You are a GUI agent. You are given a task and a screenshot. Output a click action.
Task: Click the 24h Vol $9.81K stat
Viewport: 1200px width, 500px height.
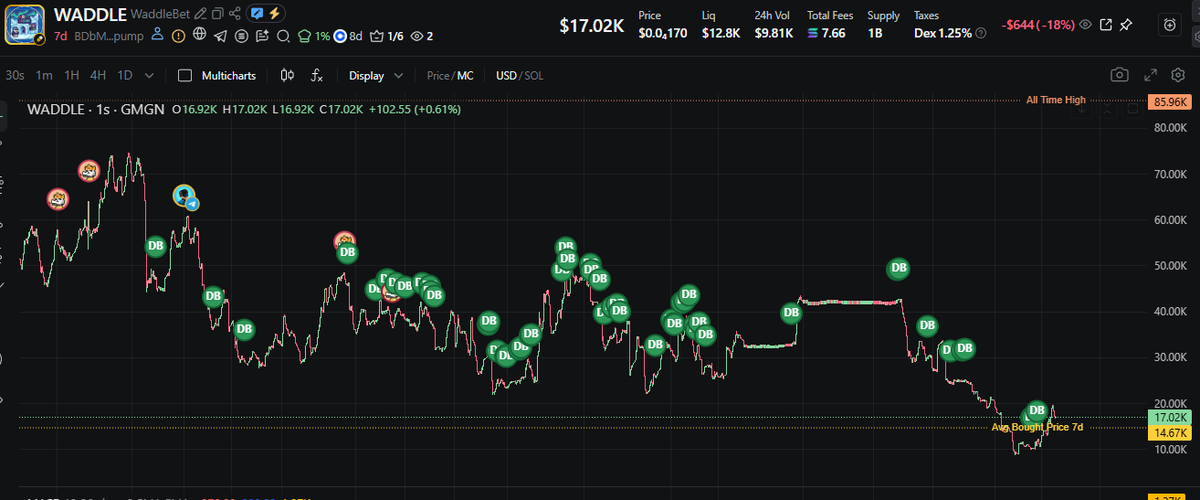774,25
